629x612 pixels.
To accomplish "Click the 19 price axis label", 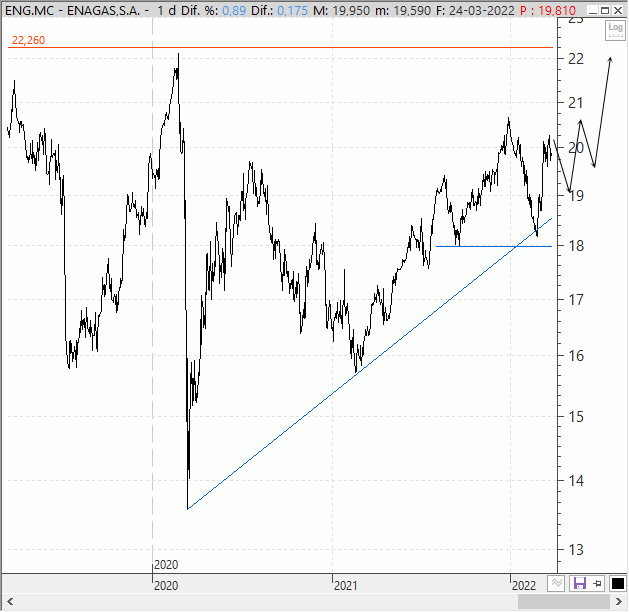I will 576,196.
